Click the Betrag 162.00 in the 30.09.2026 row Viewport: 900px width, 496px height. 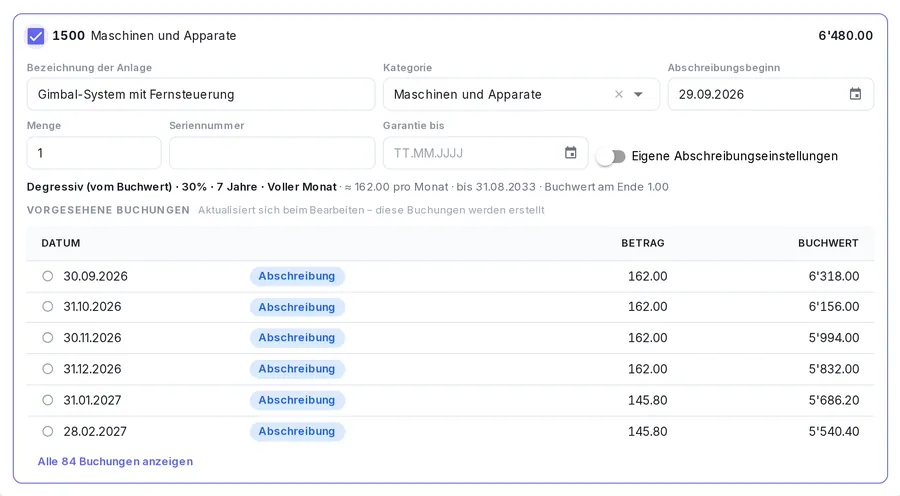pos(647,276)
